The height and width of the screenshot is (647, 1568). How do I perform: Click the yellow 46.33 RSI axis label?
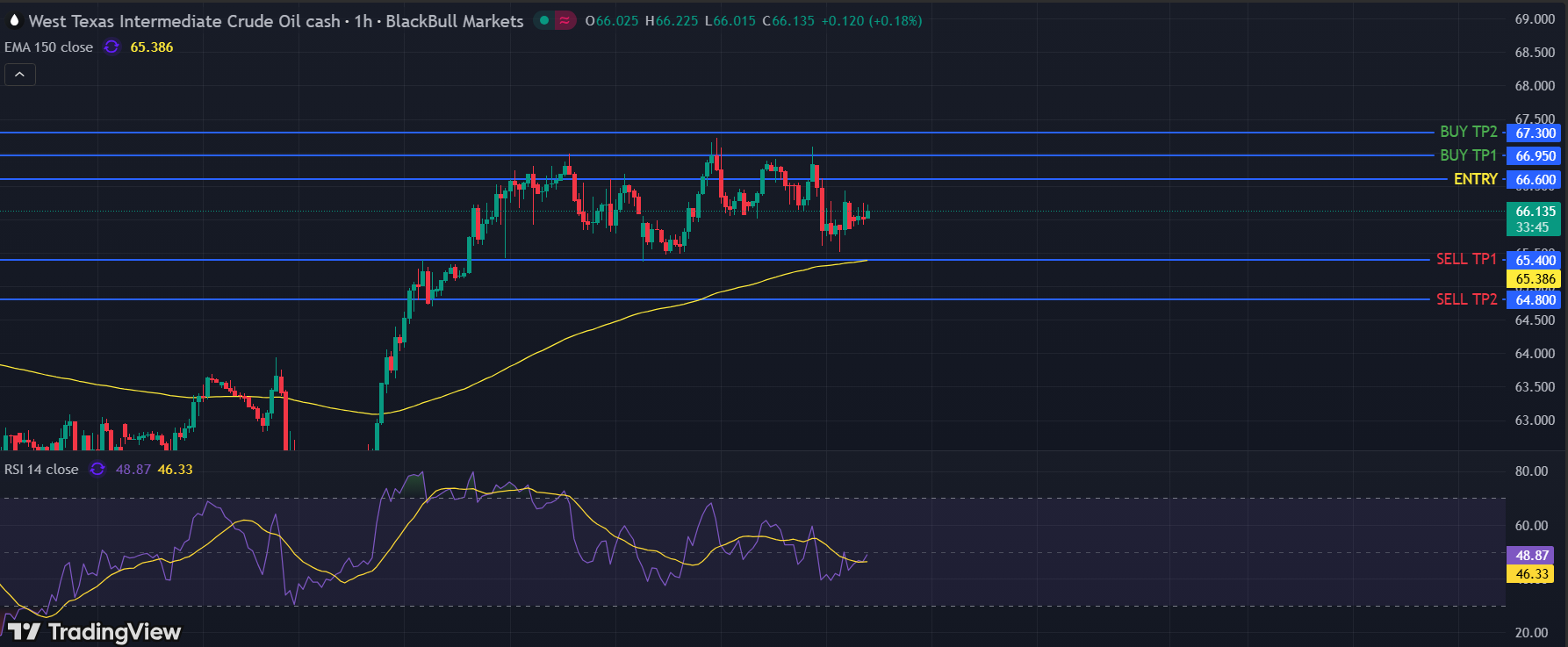click(1531, 574)
